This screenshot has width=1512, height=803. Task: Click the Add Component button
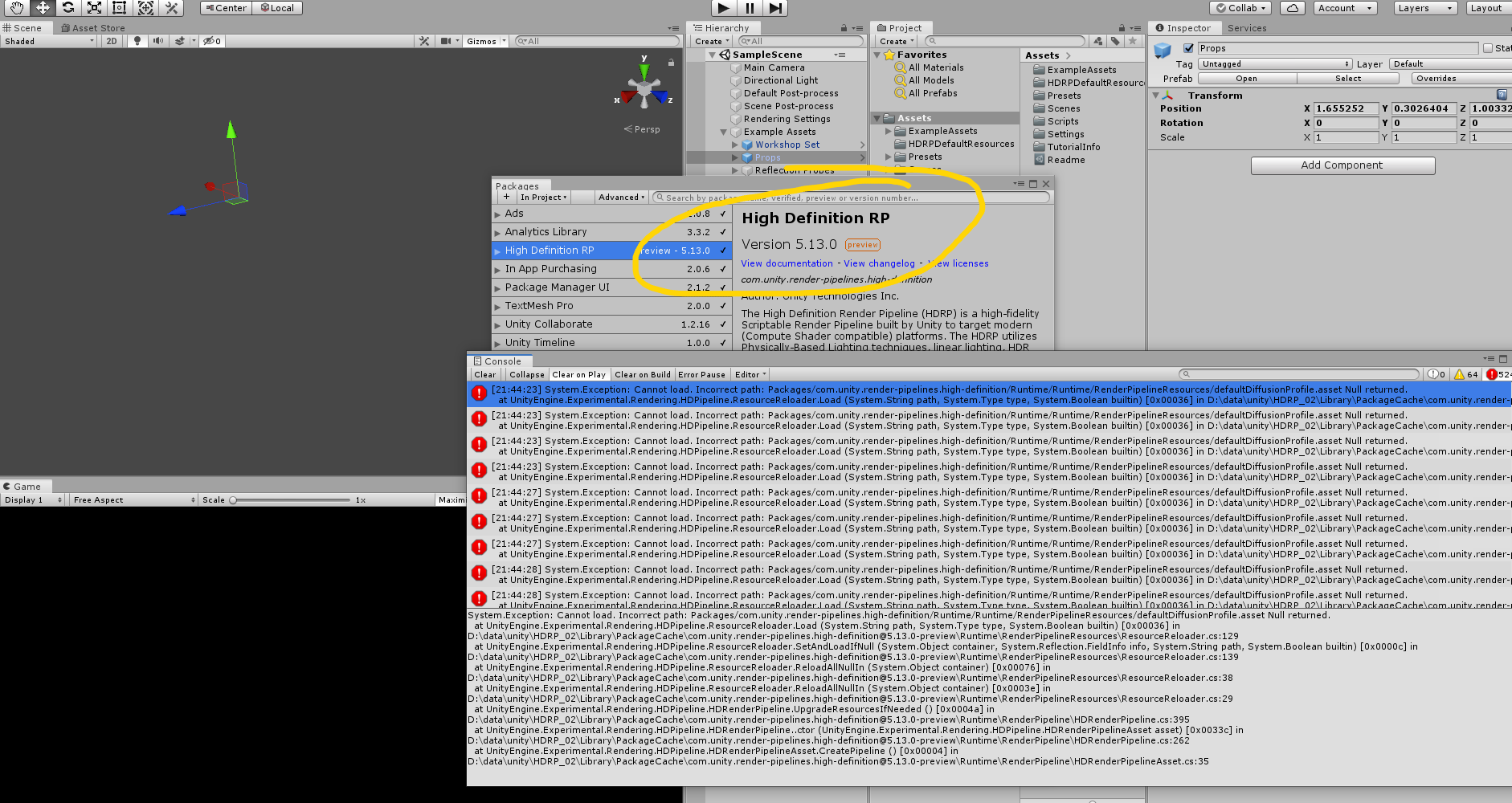(x=1342, y=165)
